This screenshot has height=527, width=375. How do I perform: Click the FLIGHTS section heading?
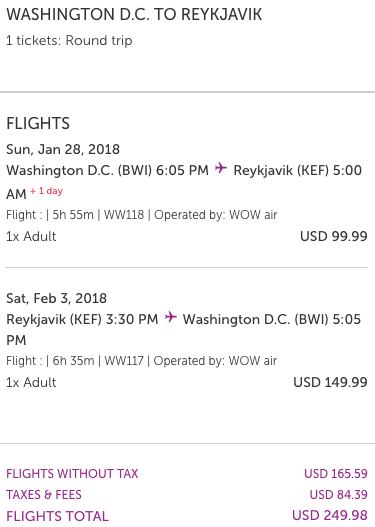tap(38, 123)
